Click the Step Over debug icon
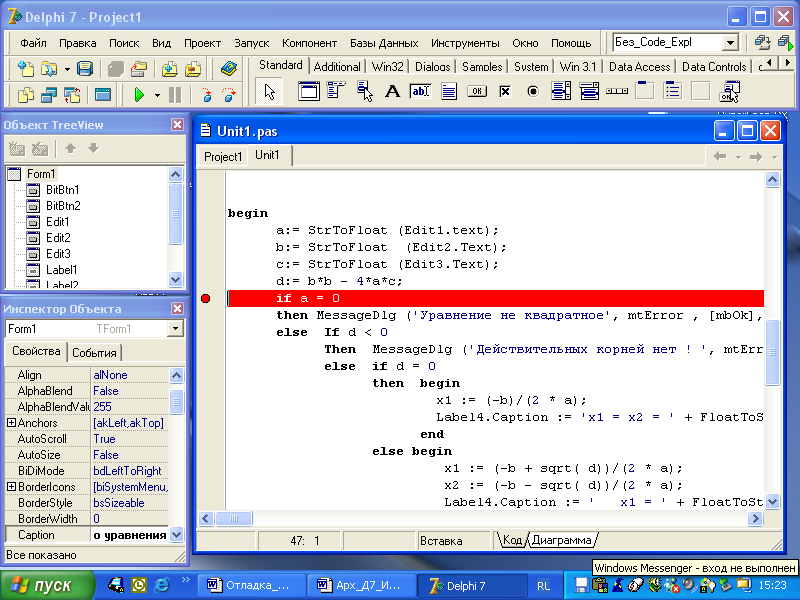 [229, 95]
